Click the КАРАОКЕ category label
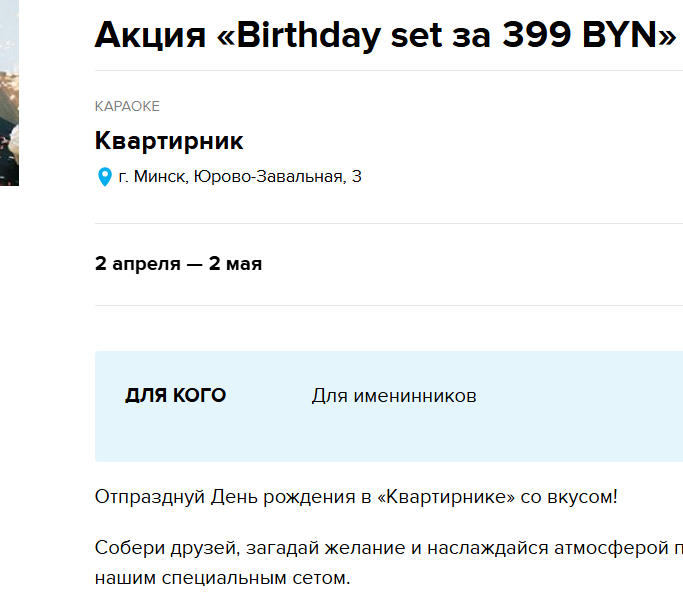683x604 pixels. click(127, 107)
